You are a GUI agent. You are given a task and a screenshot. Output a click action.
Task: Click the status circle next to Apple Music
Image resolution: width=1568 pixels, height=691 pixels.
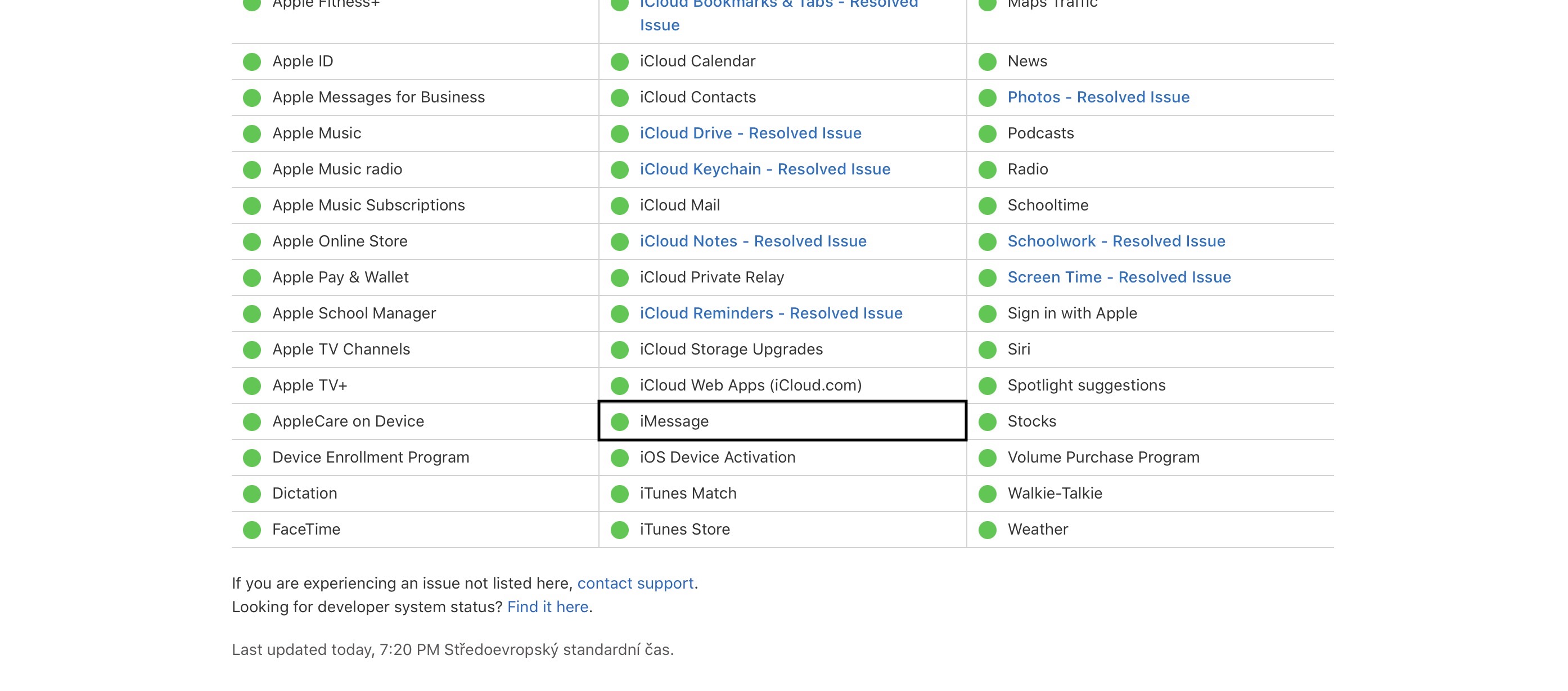[252, 133]
